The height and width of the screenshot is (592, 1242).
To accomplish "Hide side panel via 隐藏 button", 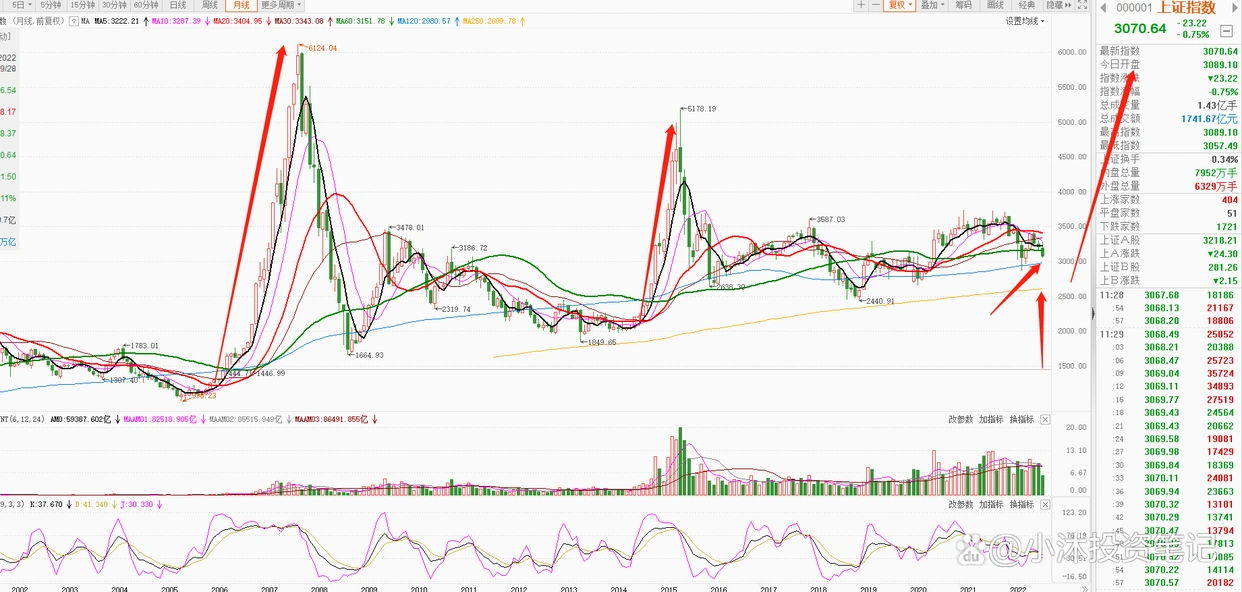I will click(x=1059, y=5).
